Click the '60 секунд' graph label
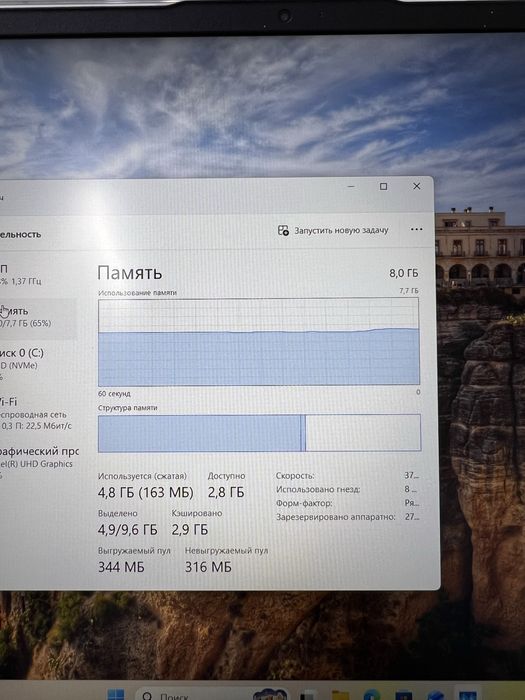This screenshot has height=700, width=525. pos(114,394)
